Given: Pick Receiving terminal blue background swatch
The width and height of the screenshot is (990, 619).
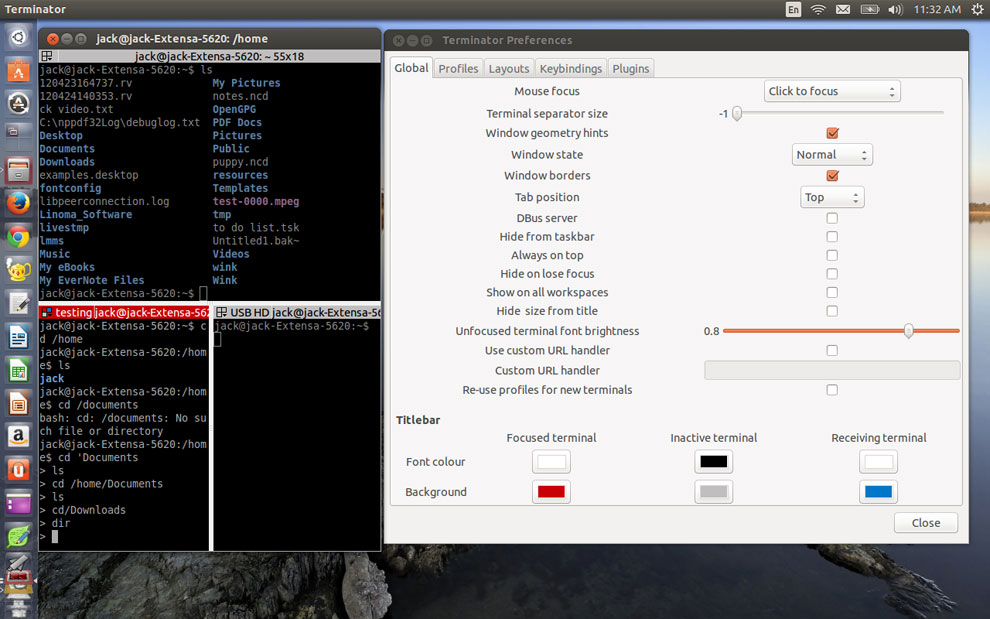Looking at the screenshot, I should pos(878,492).
